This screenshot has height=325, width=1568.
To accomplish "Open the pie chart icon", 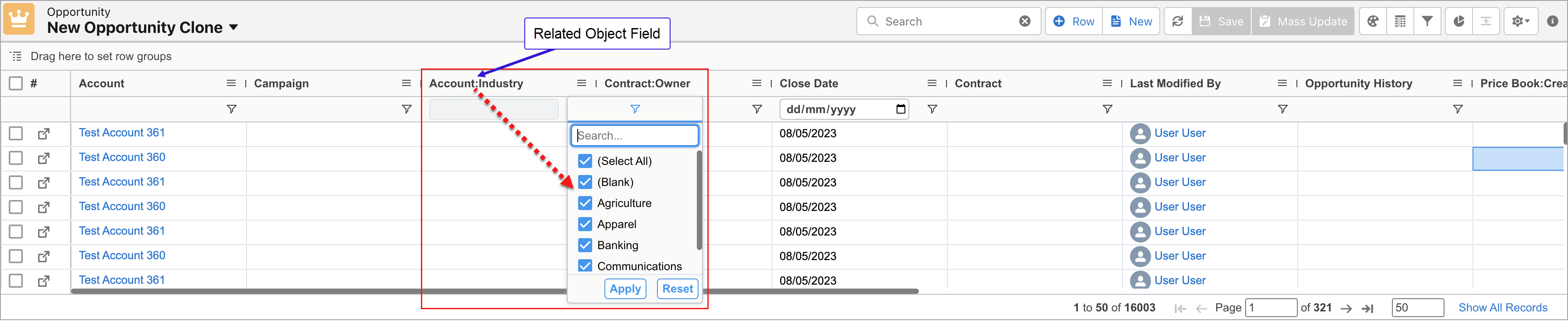I will click(1459, 21).
